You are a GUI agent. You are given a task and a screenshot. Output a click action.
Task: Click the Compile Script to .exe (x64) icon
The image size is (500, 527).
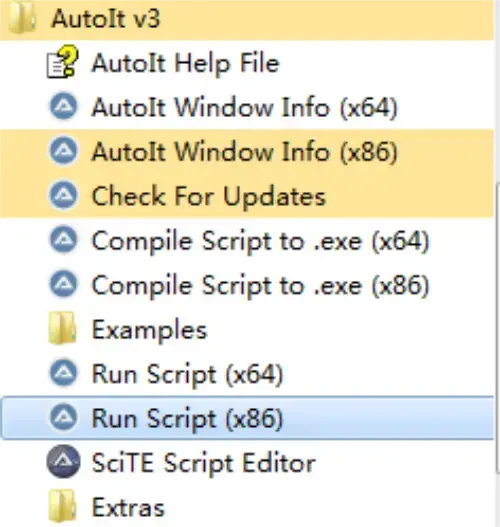click(63, 240)
